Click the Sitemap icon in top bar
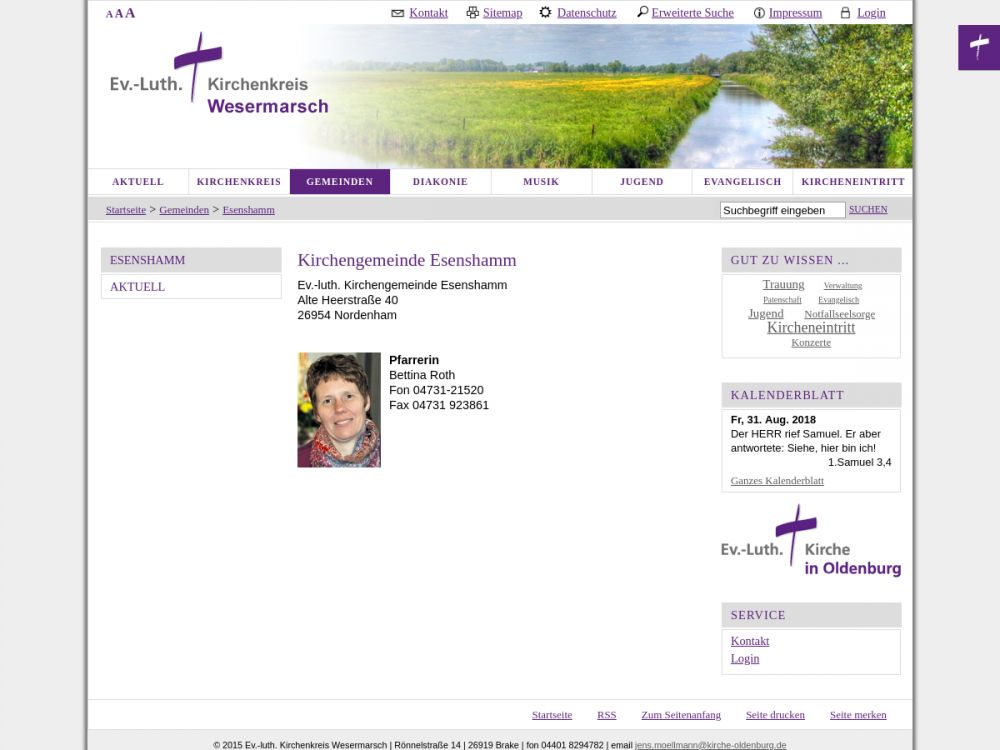Image resolution: width=1000 pixels, height=750 pixels. (x=473, y=13)
